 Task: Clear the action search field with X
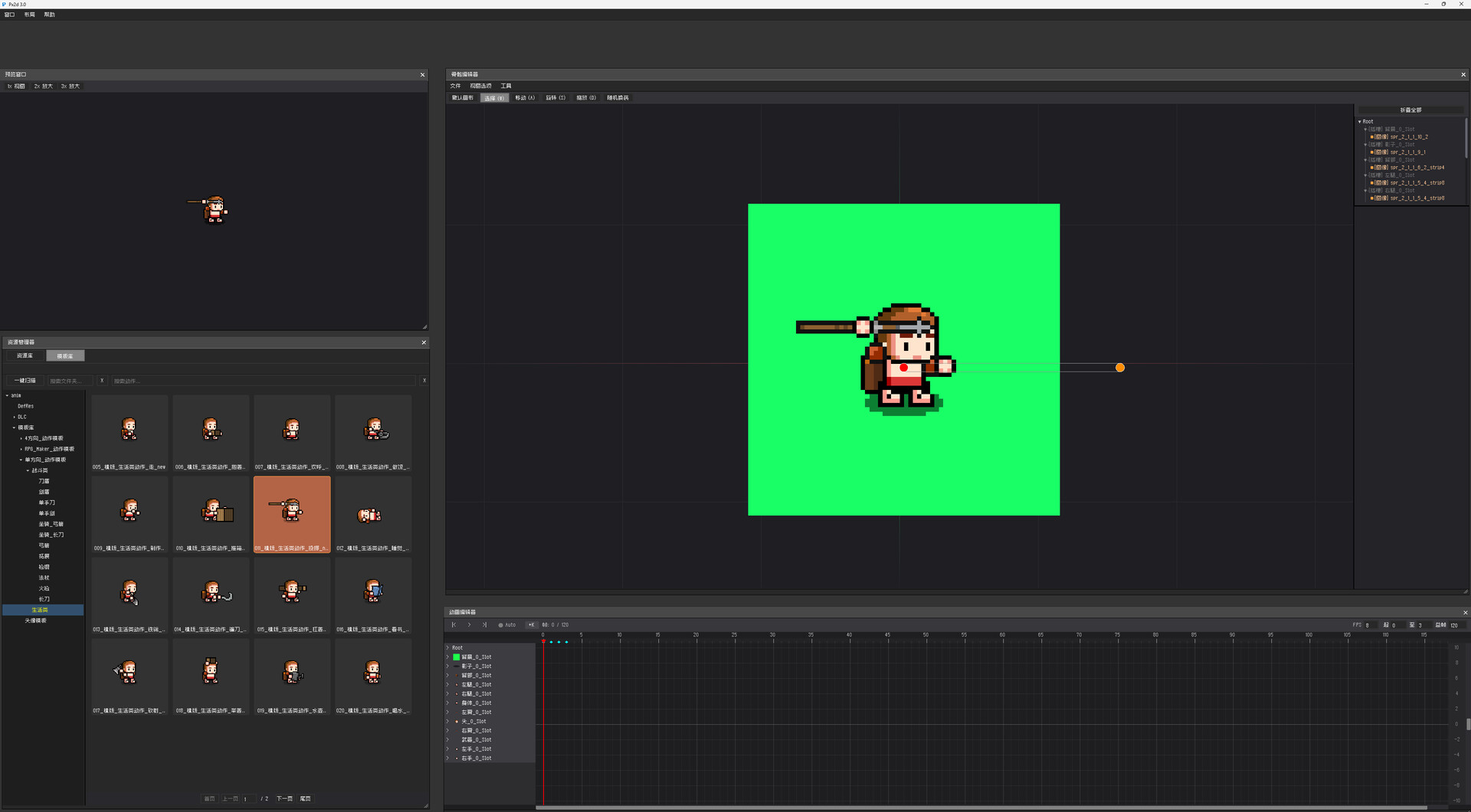point(424,381)
